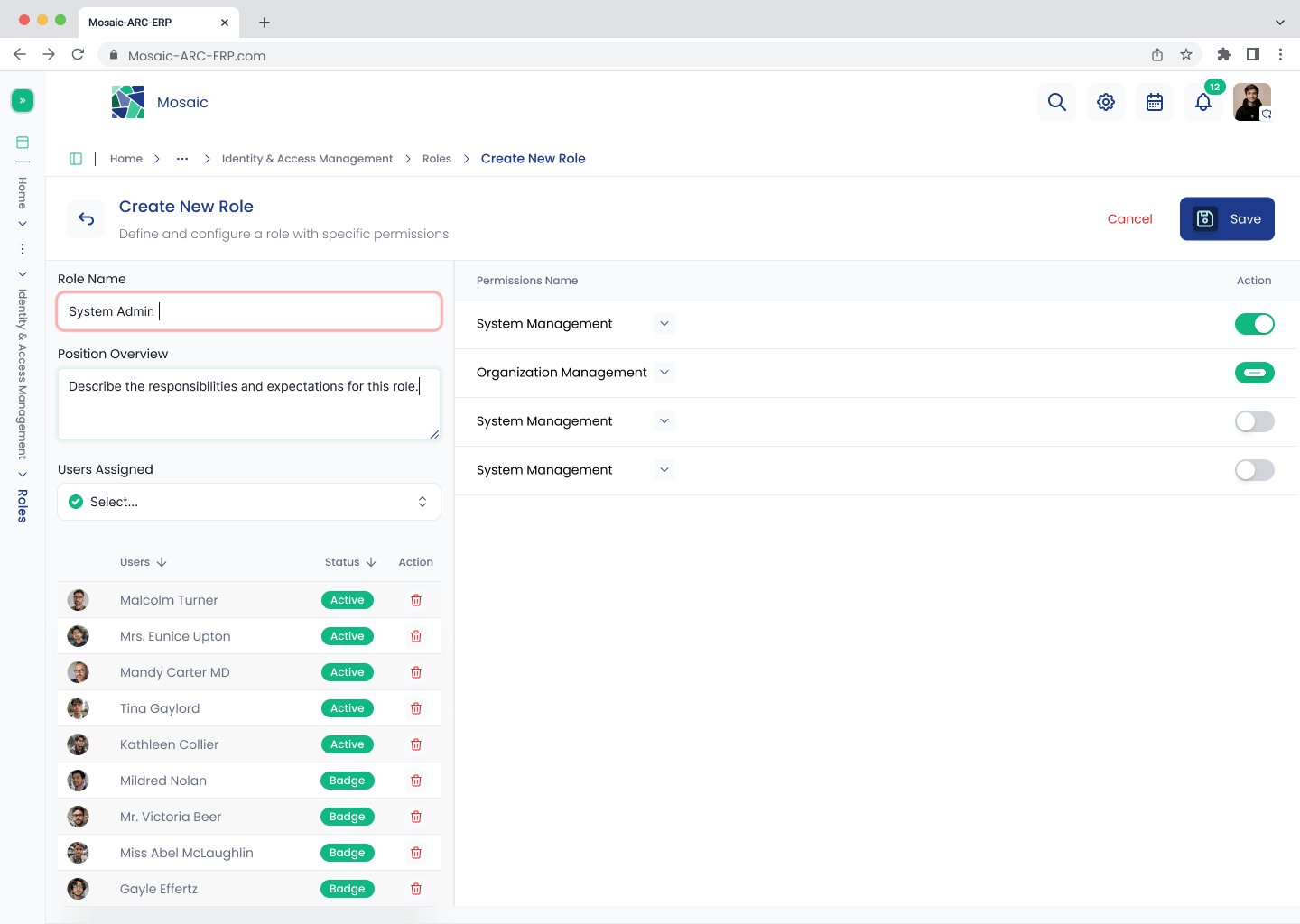The width and height of the screenshot is (1300, 924).
Task: Expand Organization Management chevron
Action: tap(664, 372)
